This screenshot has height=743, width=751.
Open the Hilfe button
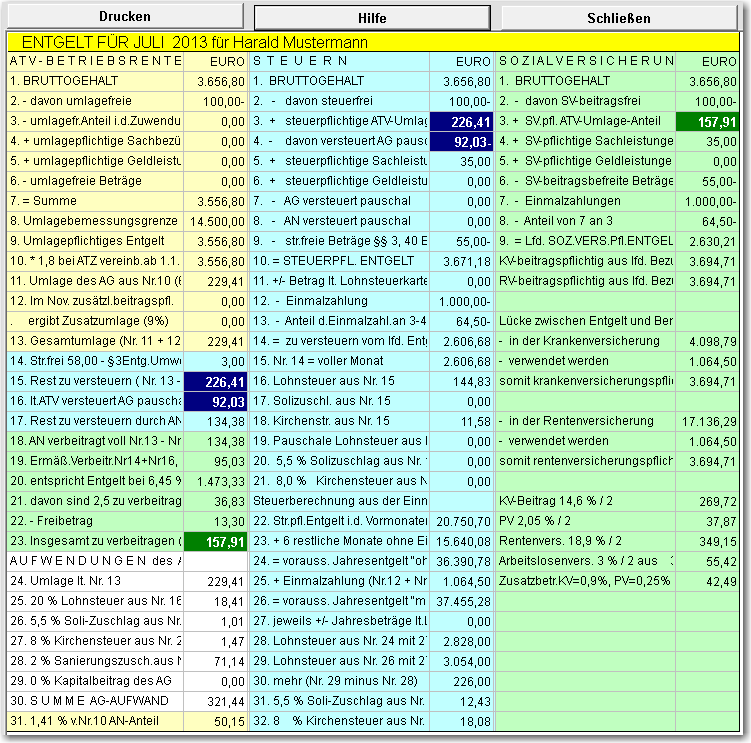coord(372,18)
